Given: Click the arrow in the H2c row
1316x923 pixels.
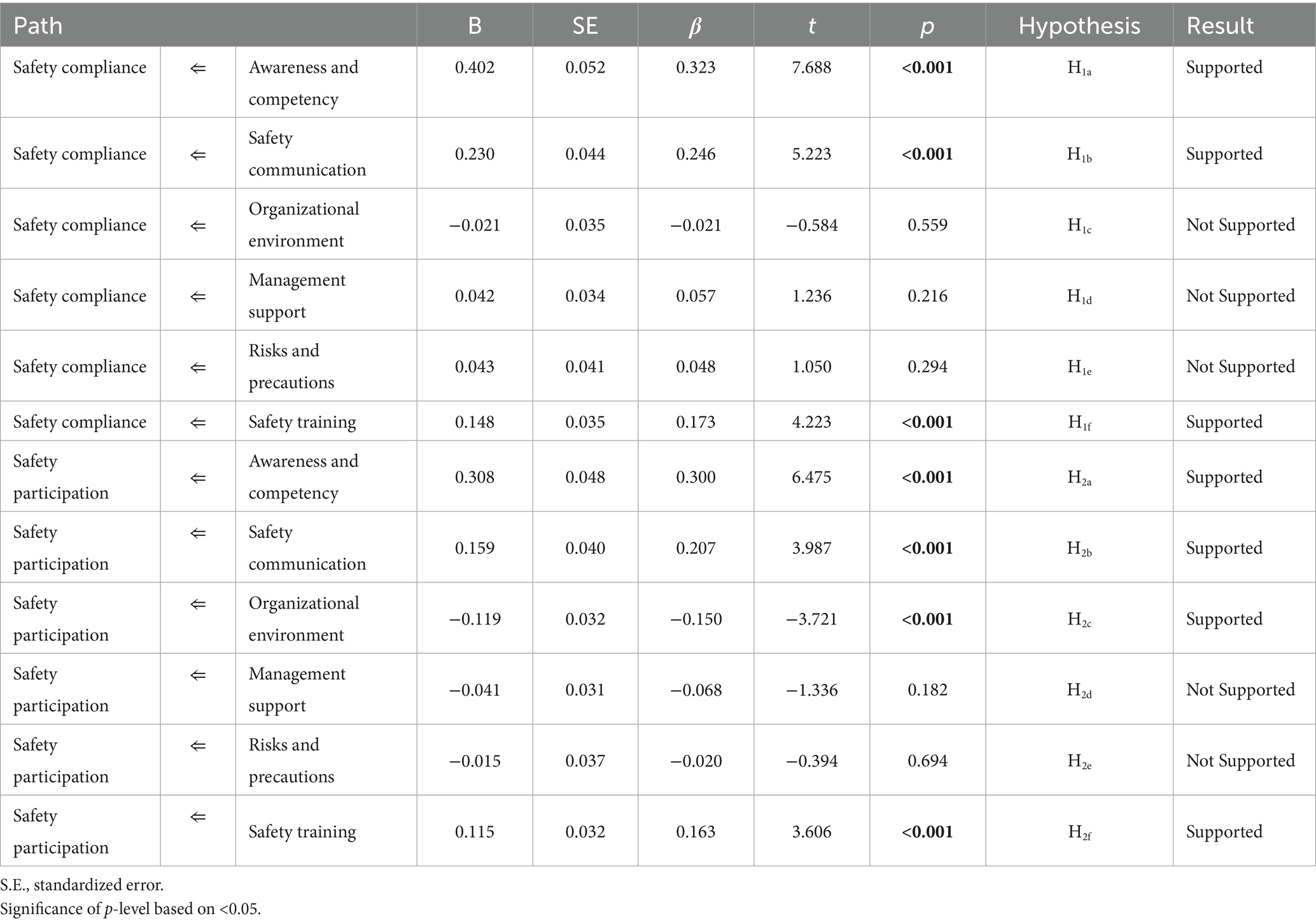Looking at the screenshot, I should click(x=198, y=603).
